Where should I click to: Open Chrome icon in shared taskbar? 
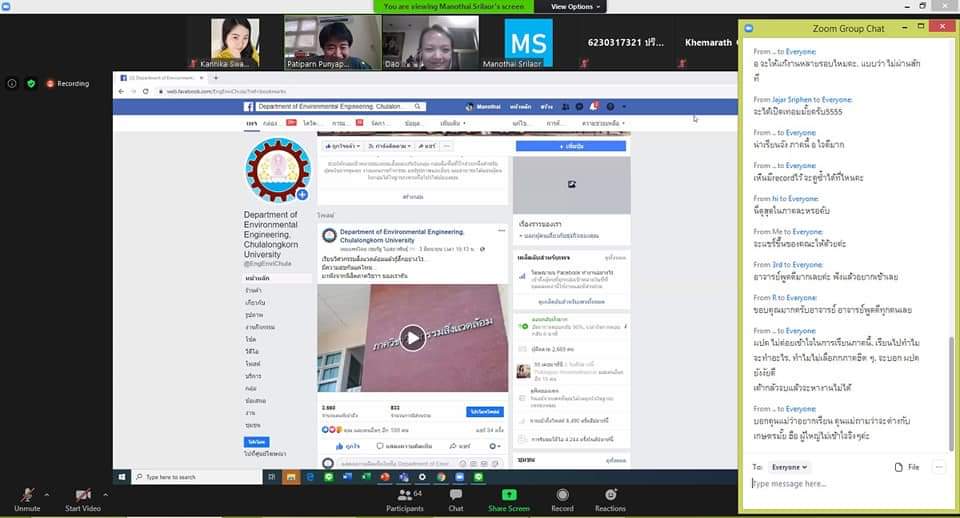(441, 477)
